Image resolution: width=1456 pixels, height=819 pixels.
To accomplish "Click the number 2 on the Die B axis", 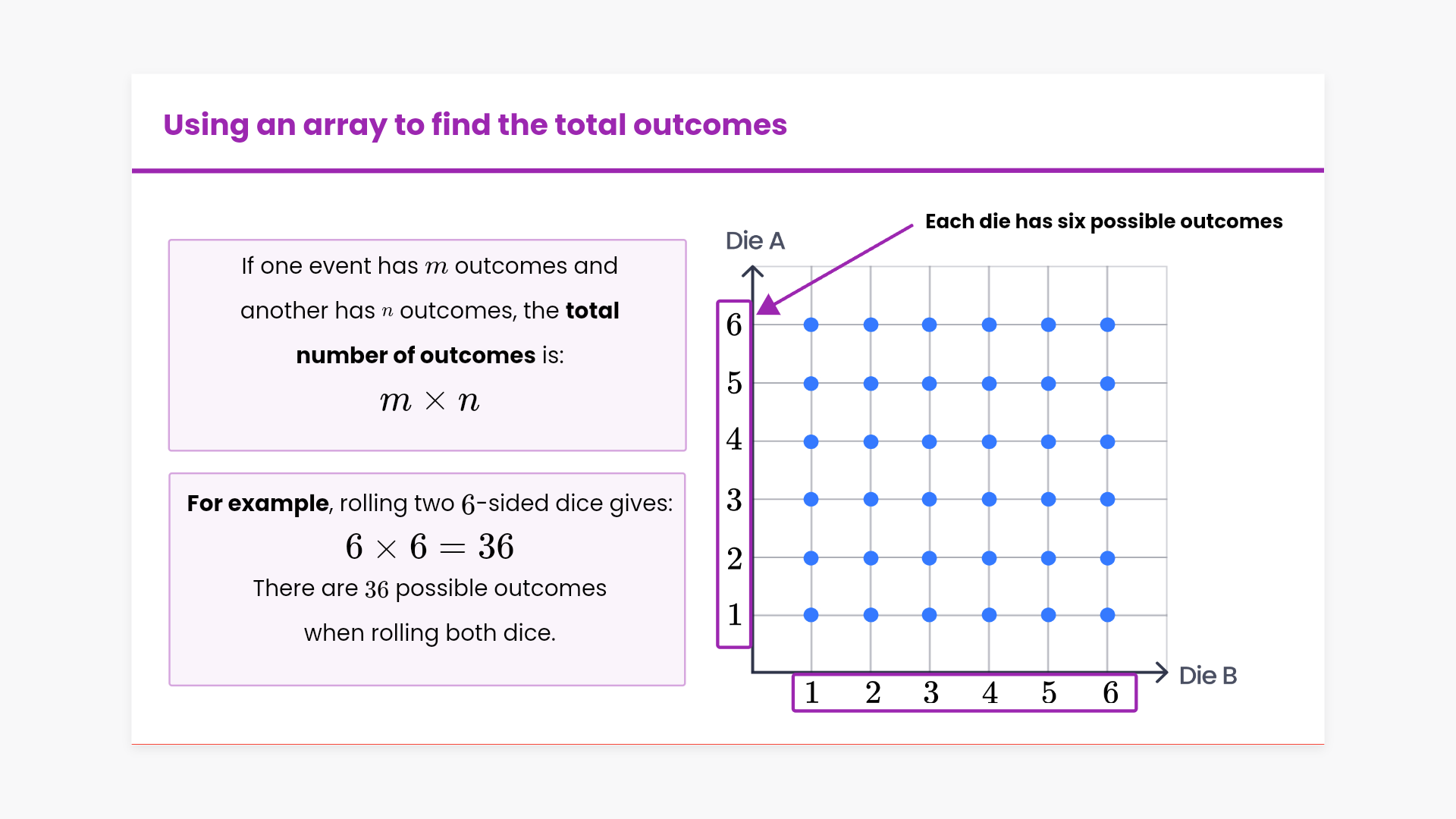I will coord(873,692).
